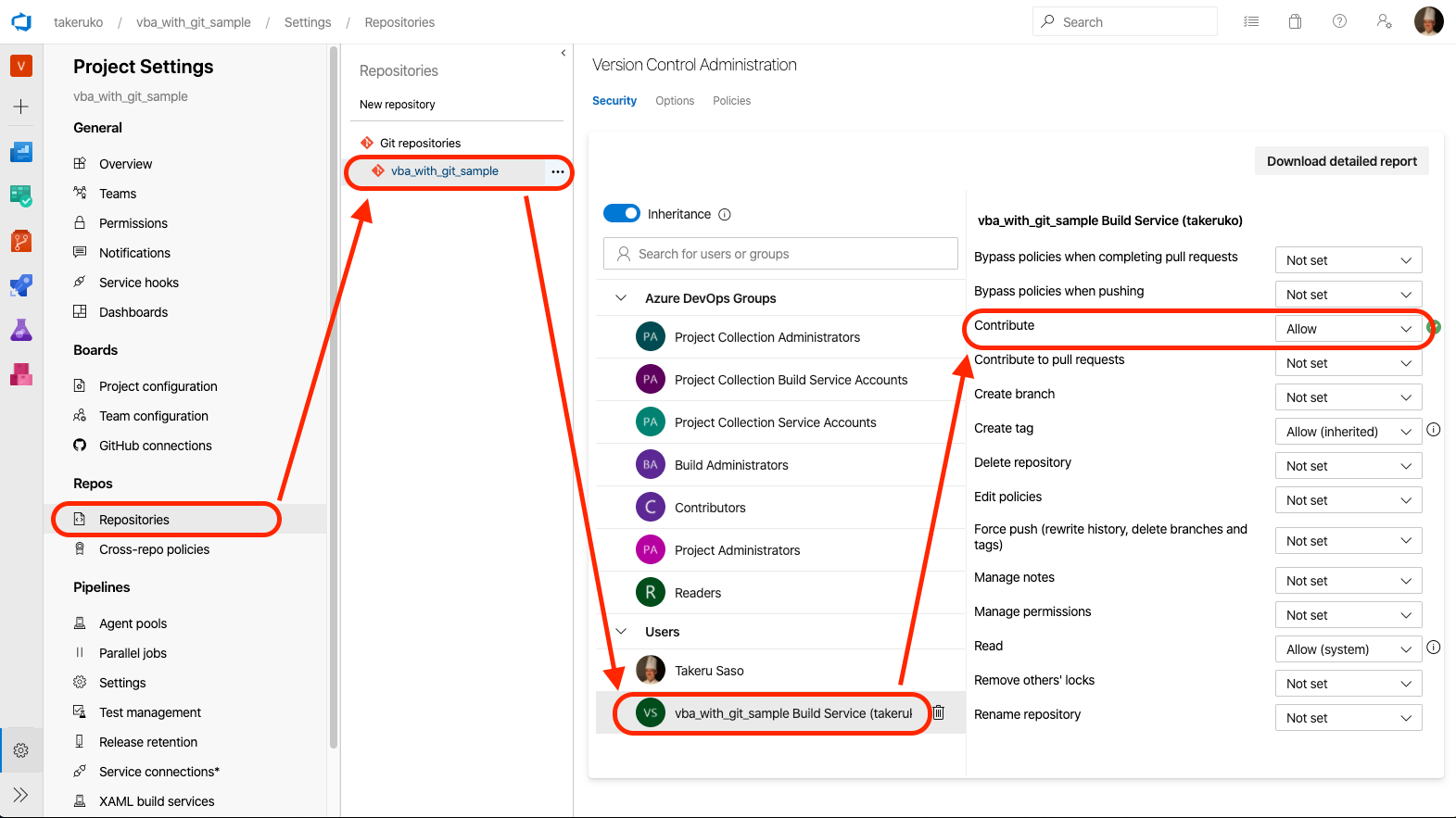Screen dimensions: 1456x818
Task: Open the Repos icon in the left rail
Action: coord(21,241)
